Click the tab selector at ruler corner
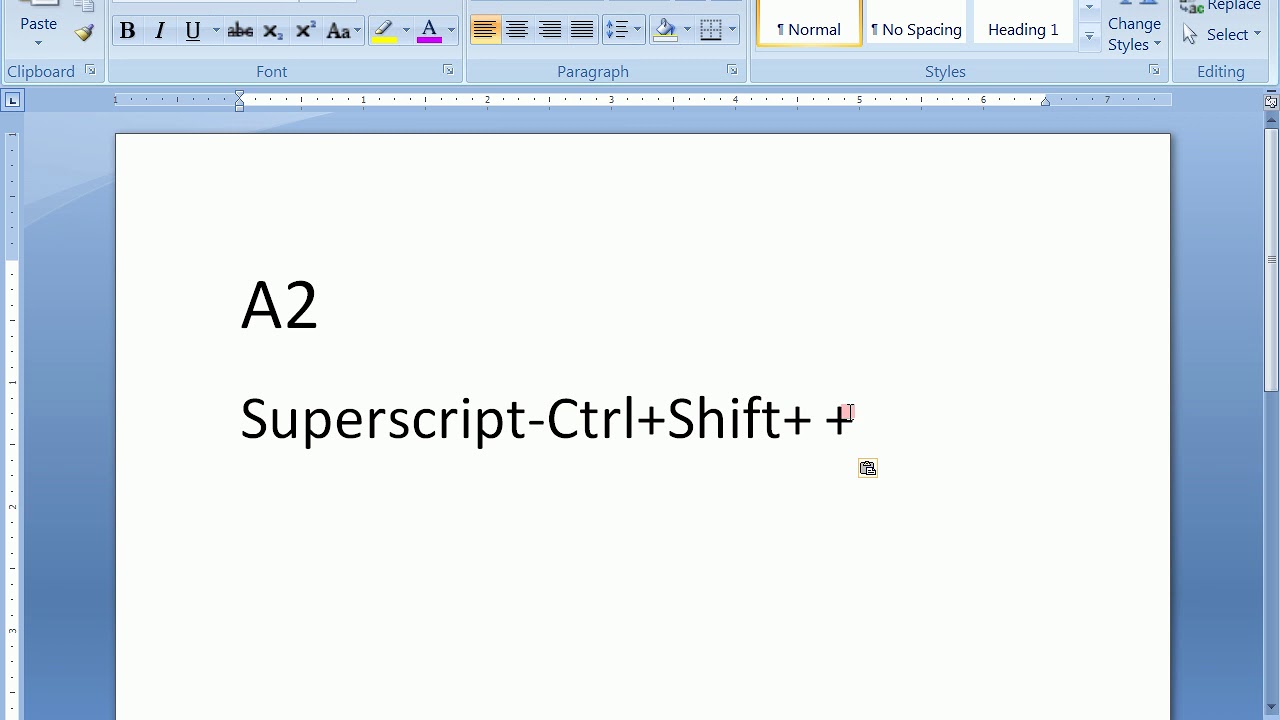Viewport: 1280px width, 720px height. click(13, 100)
